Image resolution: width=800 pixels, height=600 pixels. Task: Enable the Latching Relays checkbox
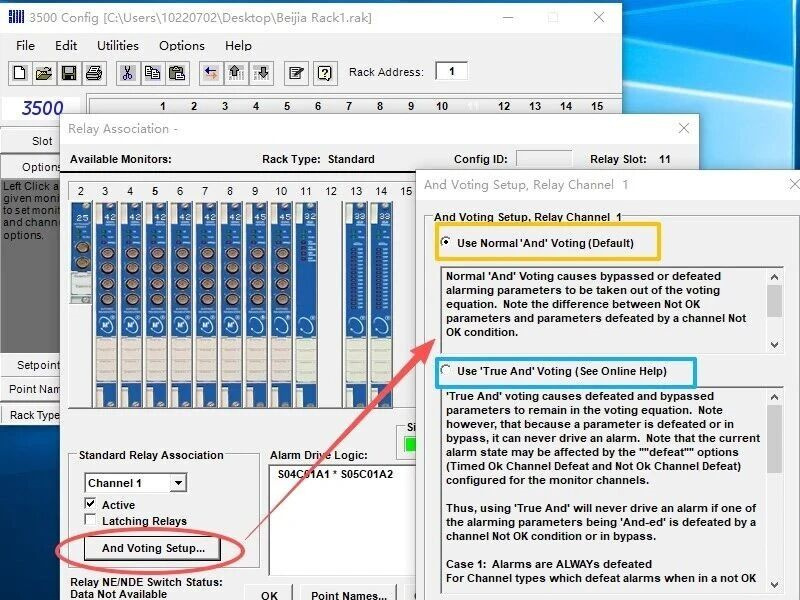pyautogui.click(x=91, y=521)
